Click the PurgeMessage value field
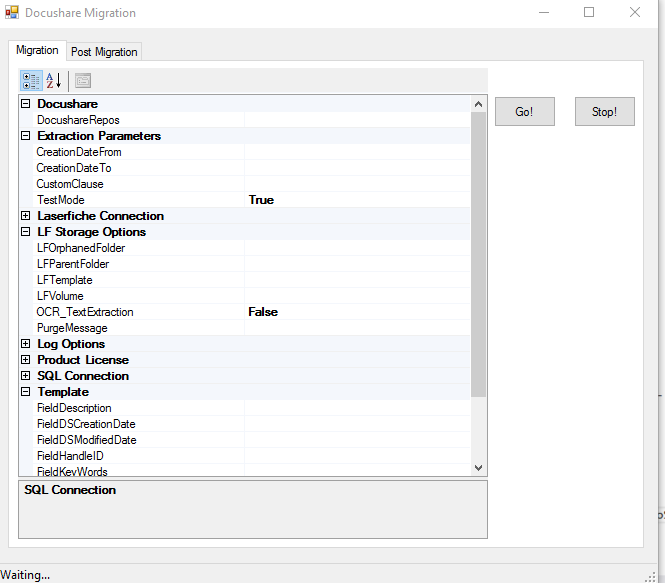This screenshot has height=583, width=665. 357,328
